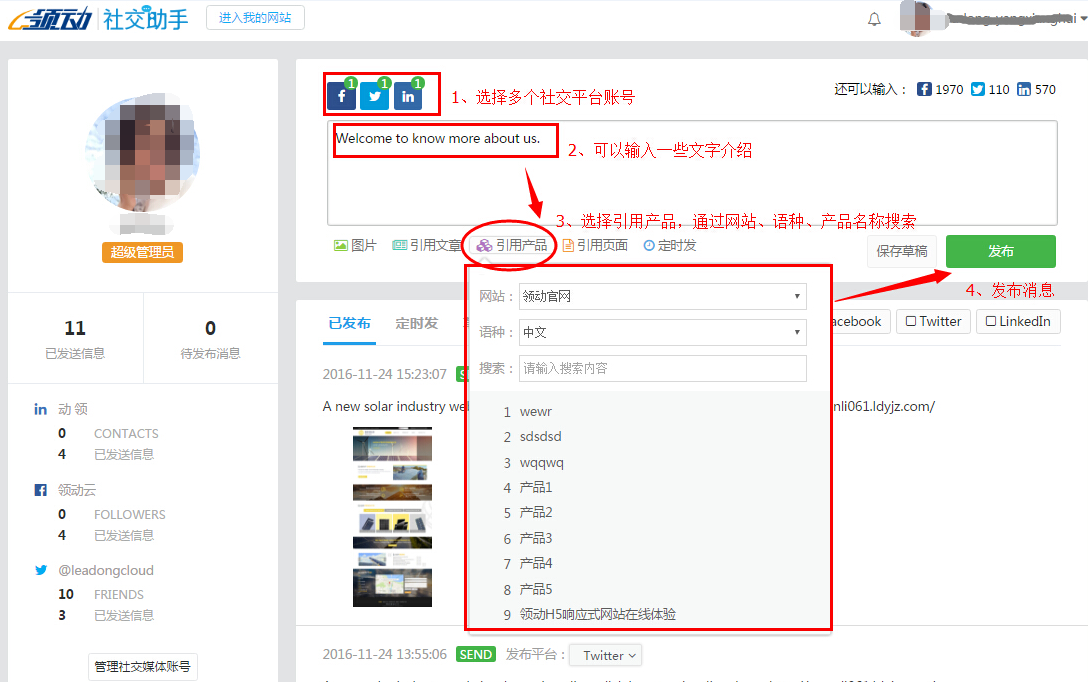This screenshot has width=1088, height=682.
Task: Open the 语种 language dropdown
Action: 662,332
